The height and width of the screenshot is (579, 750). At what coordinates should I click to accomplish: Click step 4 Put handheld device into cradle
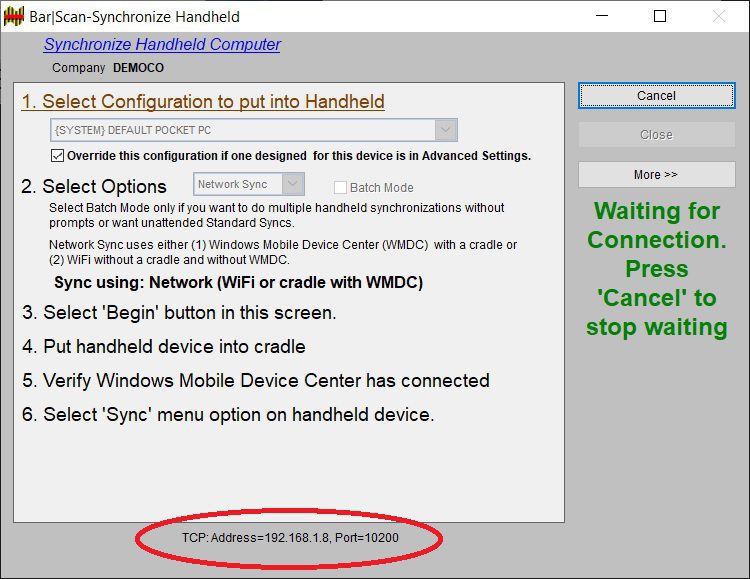click(164, 346)
